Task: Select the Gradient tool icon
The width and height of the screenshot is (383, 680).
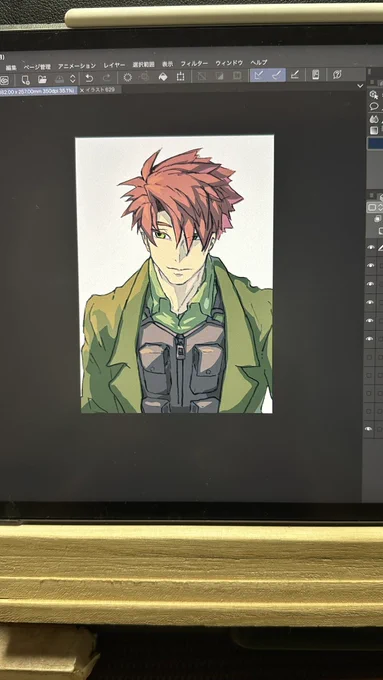Action: 374,131
